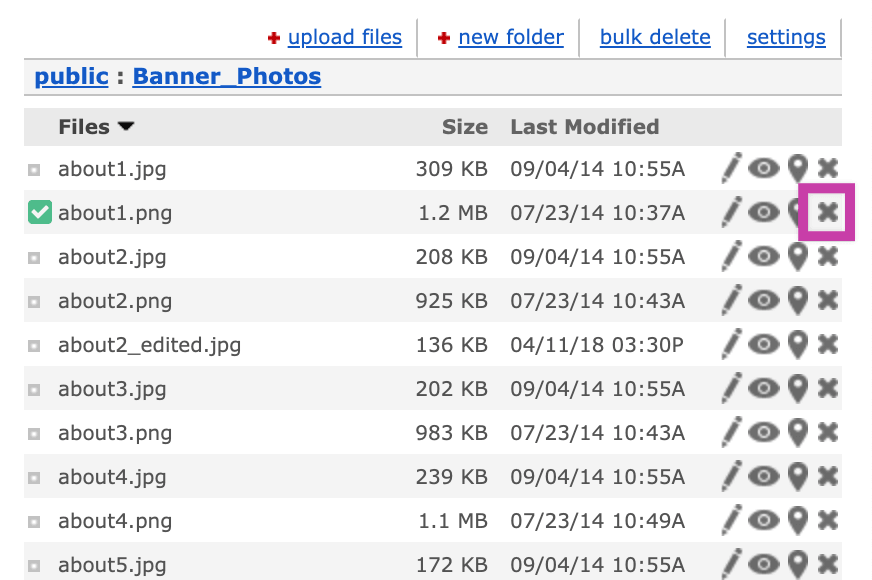
Task: View about4.jpg using the eye icon
Action: tap(764, 476)
